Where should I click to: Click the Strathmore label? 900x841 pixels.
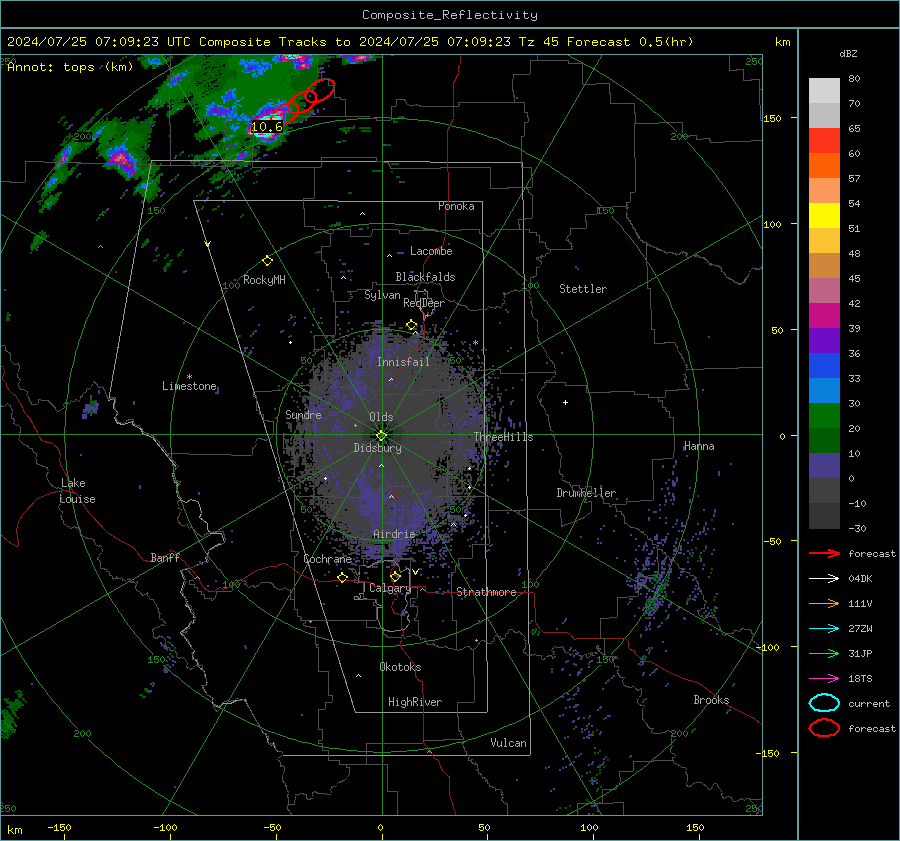pyautogui.click(x=486, y=592)
